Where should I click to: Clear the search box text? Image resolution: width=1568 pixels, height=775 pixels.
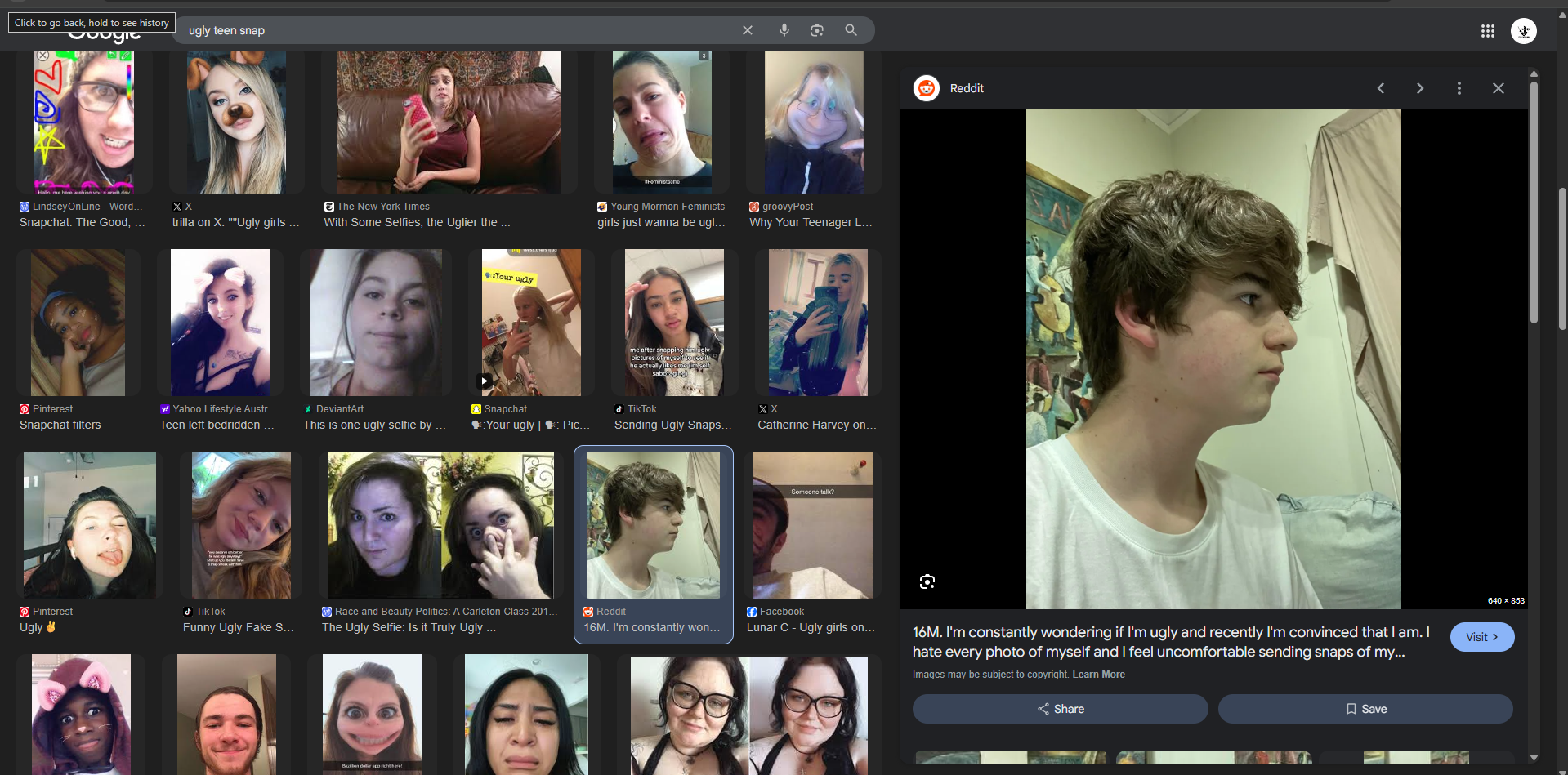tap(747, 30)
